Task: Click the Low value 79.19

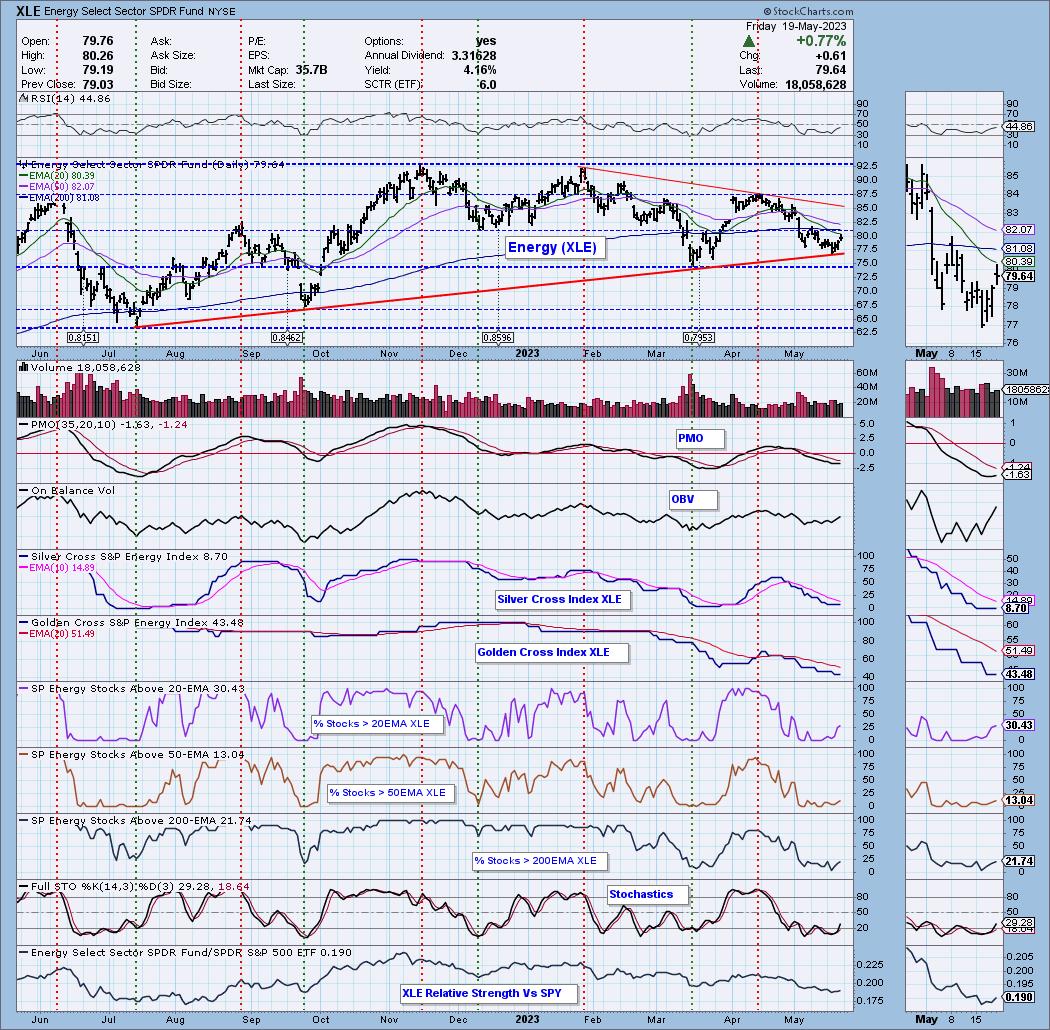Action: click(x=97, y=70)
